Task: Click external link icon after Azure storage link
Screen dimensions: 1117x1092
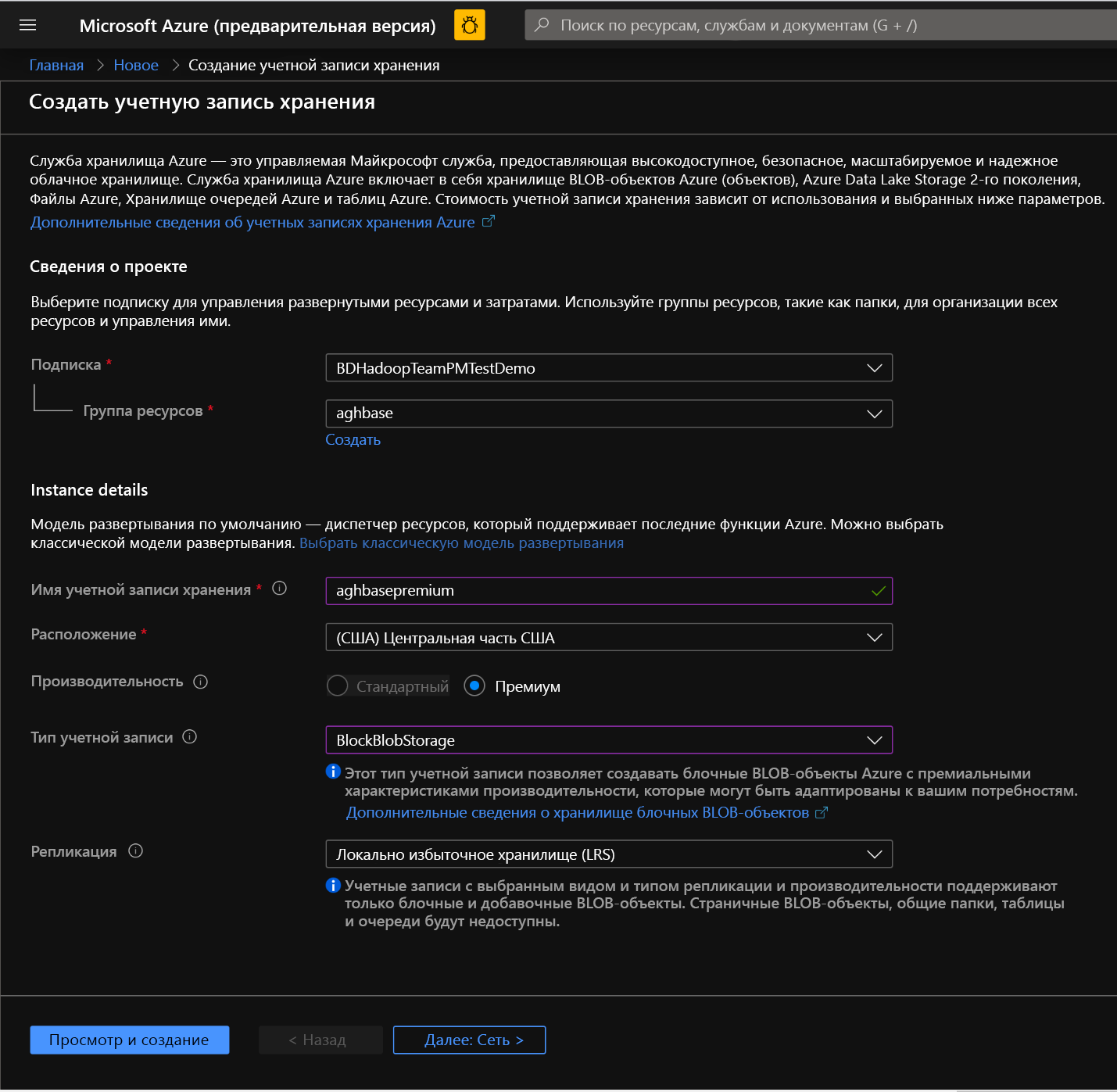Action: [x=489, y=222]
